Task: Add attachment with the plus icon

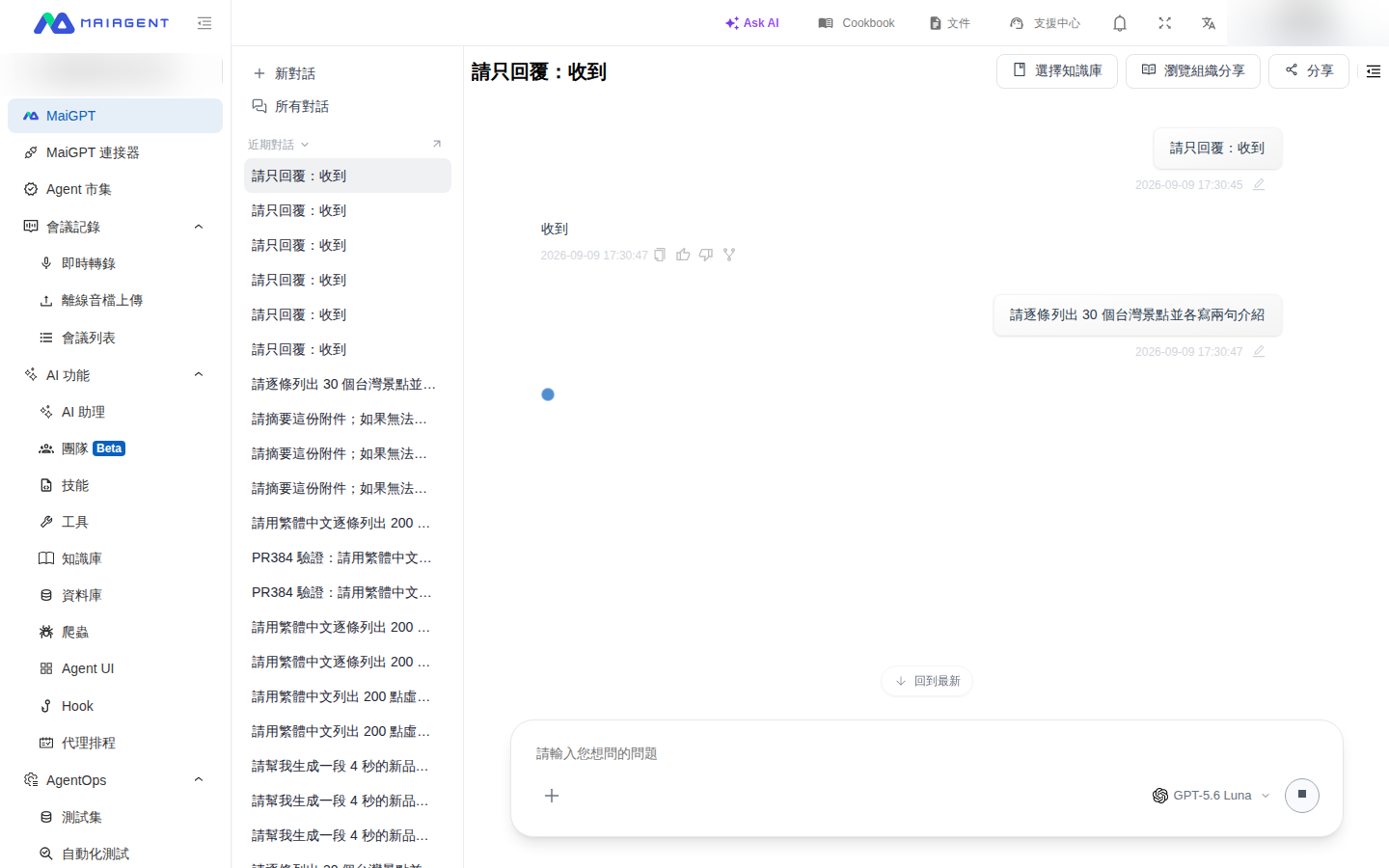Action: click(552, 796)
